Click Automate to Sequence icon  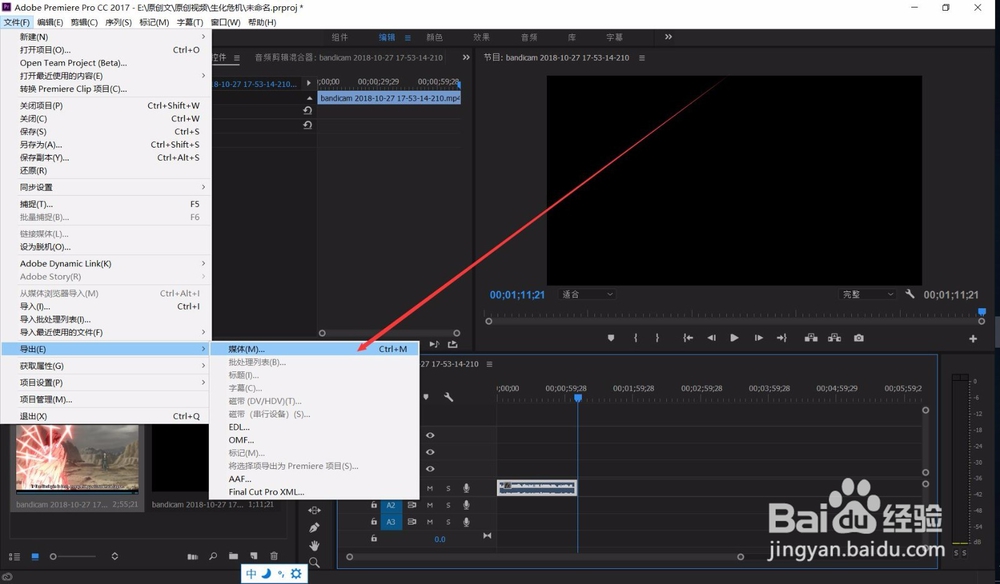coord(193,557)
